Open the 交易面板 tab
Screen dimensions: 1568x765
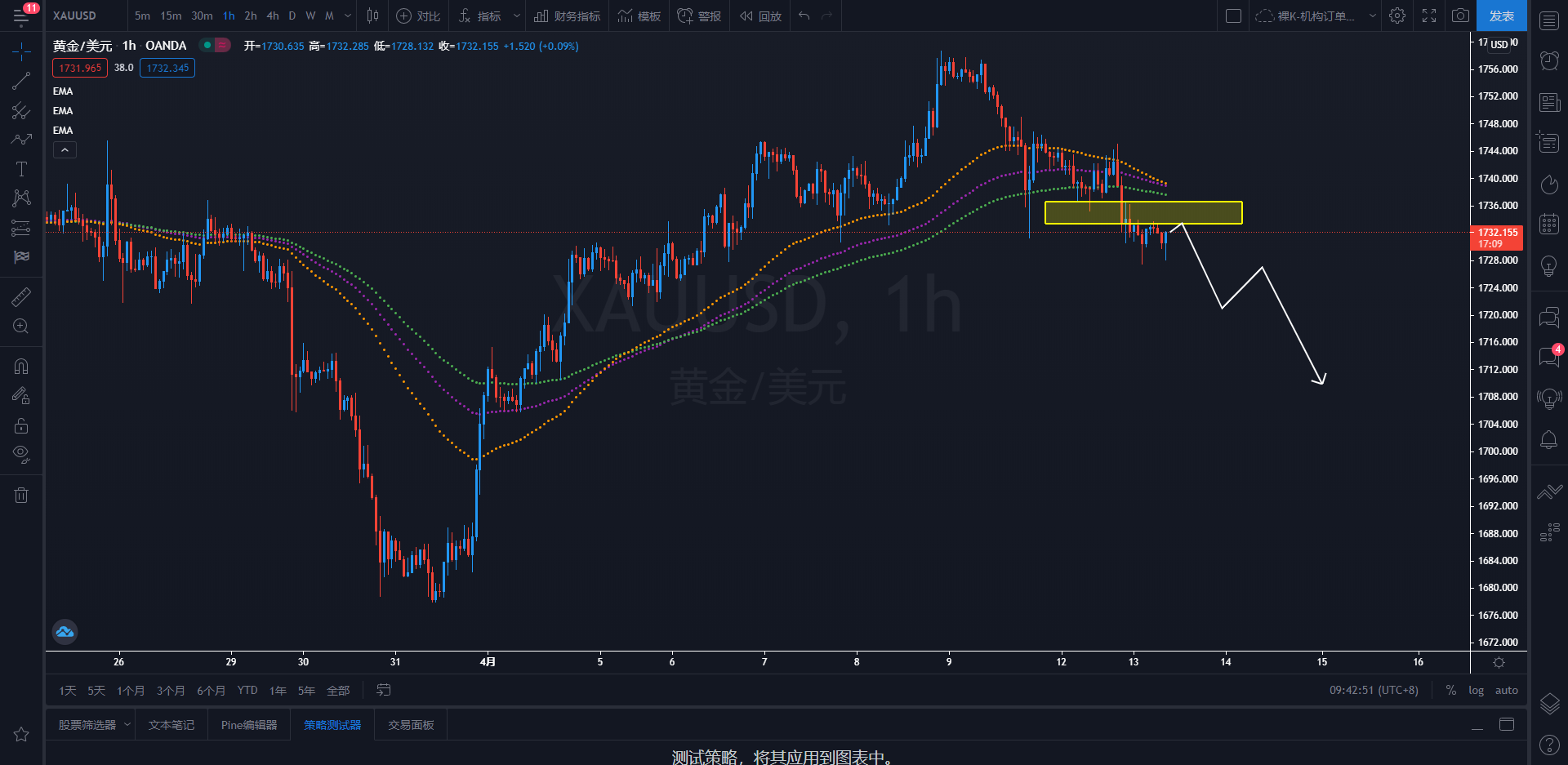[x=411, y=725]
